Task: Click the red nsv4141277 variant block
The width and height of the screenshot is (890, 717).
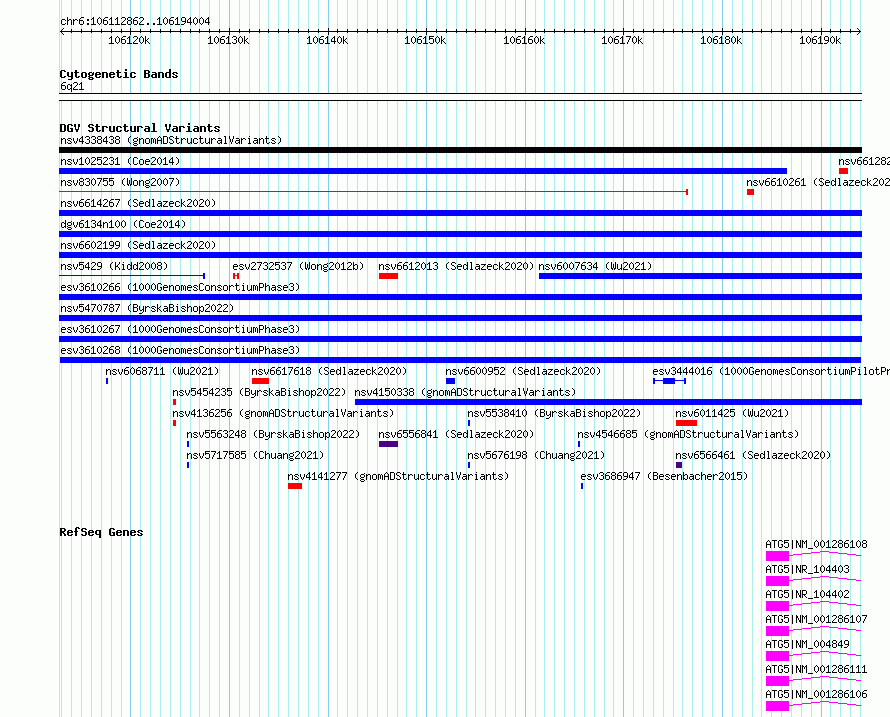Action: click(x=295, y=487)
